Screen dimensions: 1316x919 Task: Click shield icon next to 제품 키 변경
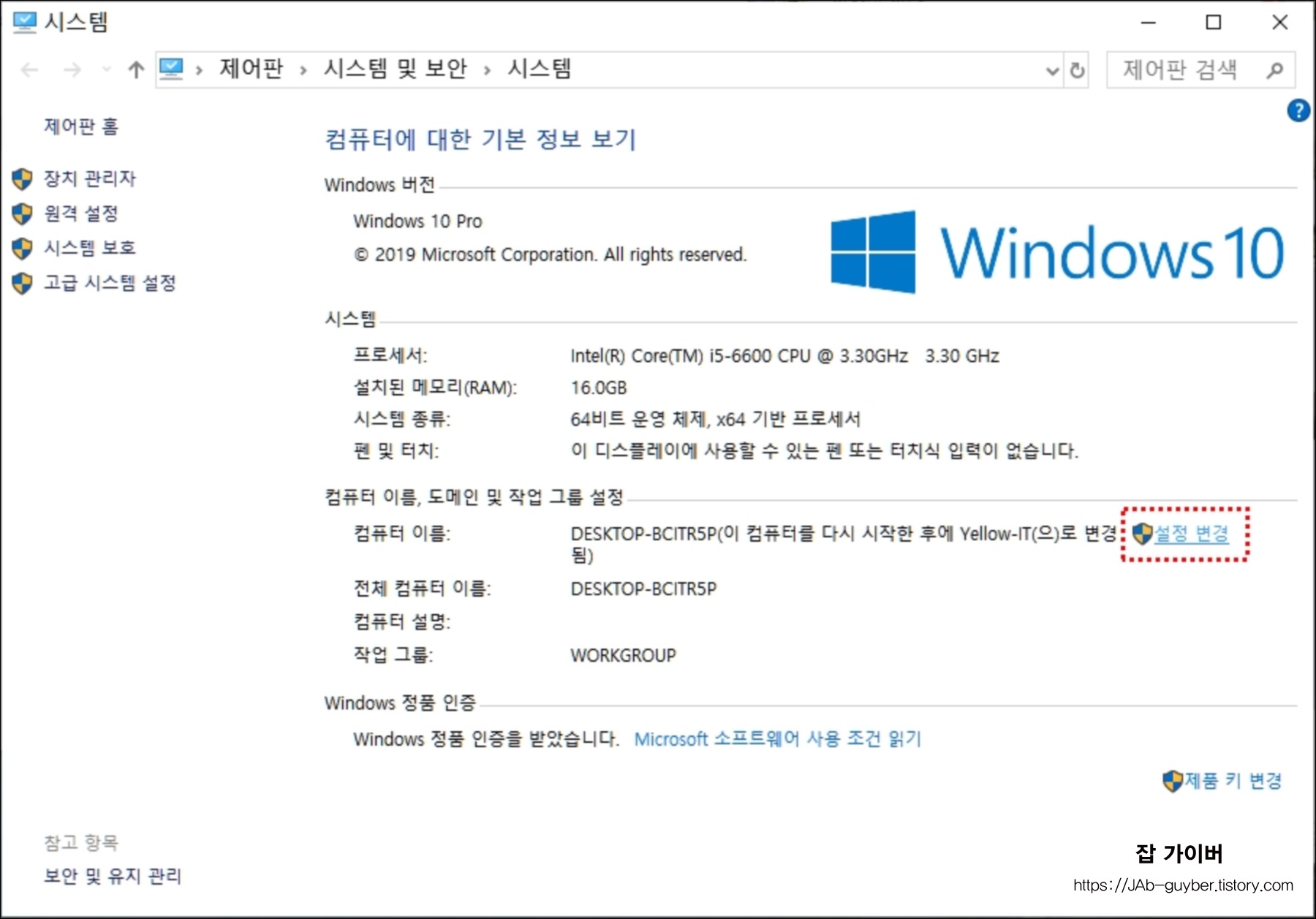pyautogui.click(x=1173, y=781)
